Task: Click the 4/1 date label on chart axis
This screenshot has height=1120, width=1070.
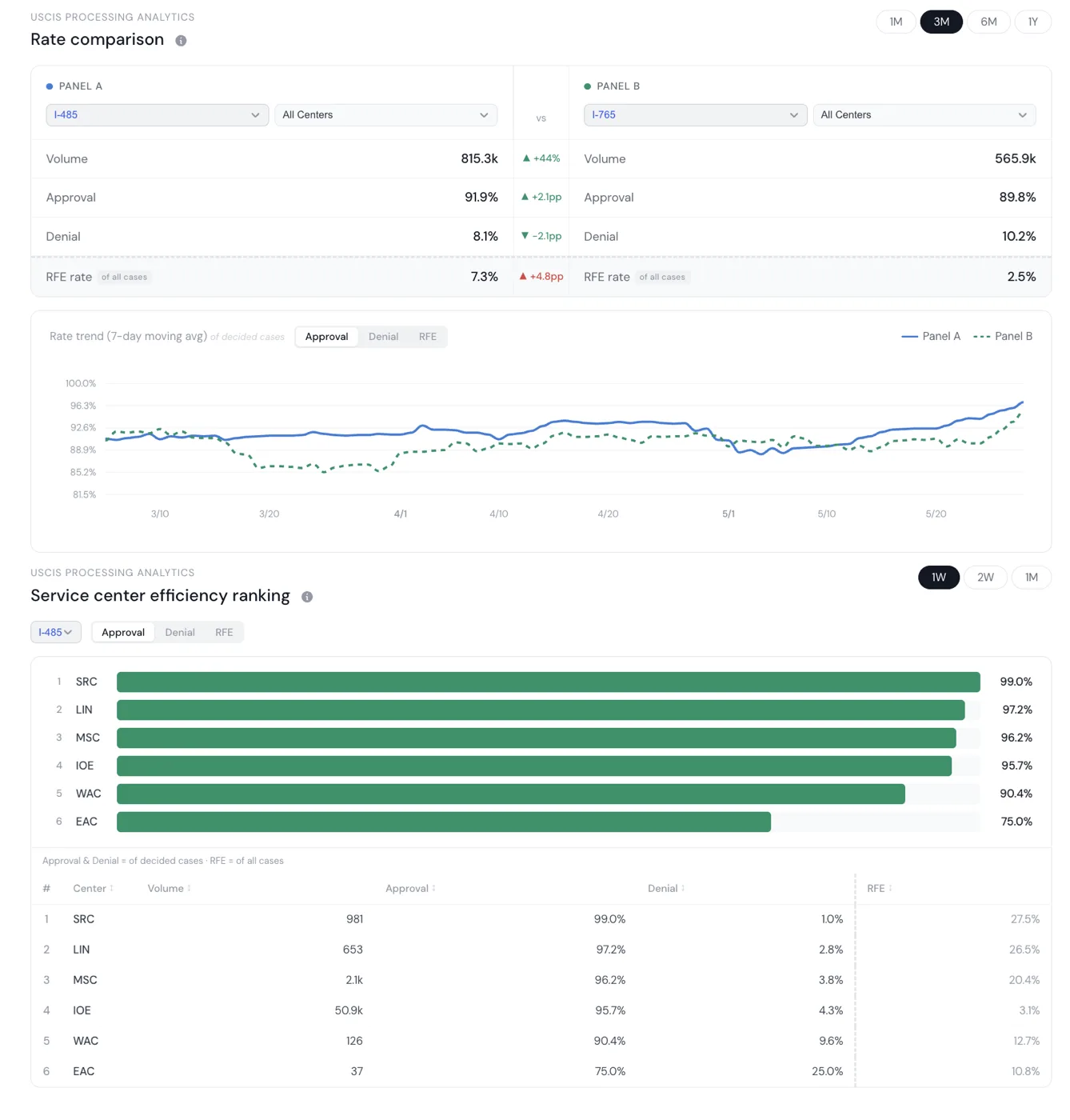Action: click(x=401, y=514)
